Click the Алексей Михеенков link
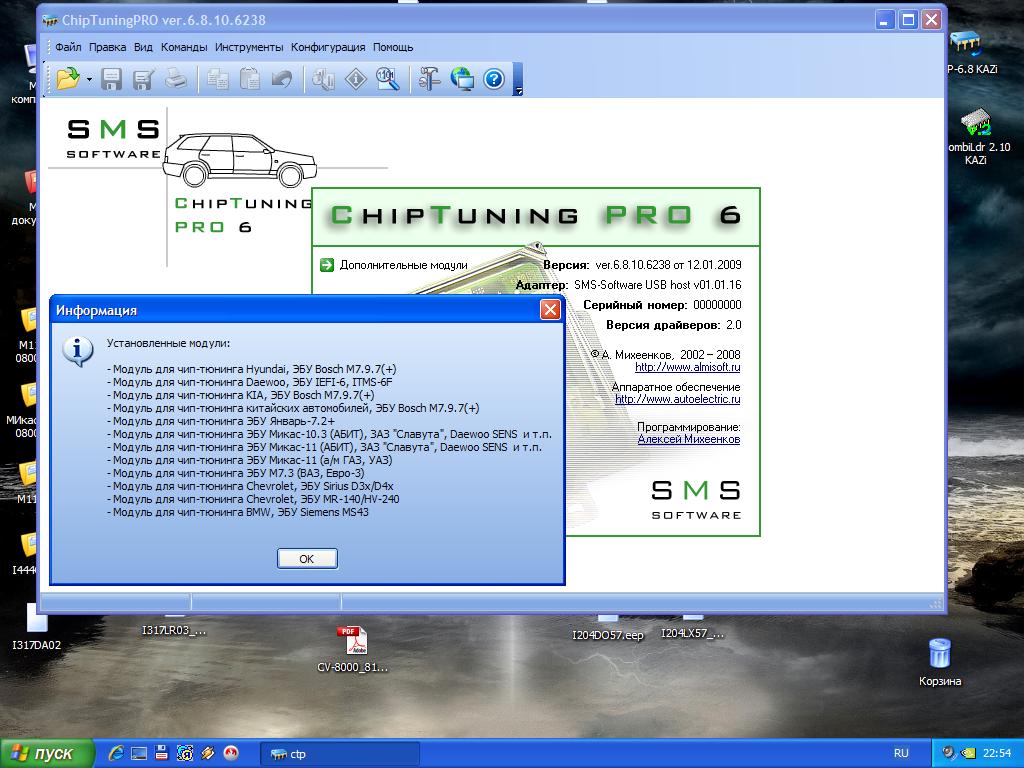This screenshot has height=768, width=1024. [689, 439]
